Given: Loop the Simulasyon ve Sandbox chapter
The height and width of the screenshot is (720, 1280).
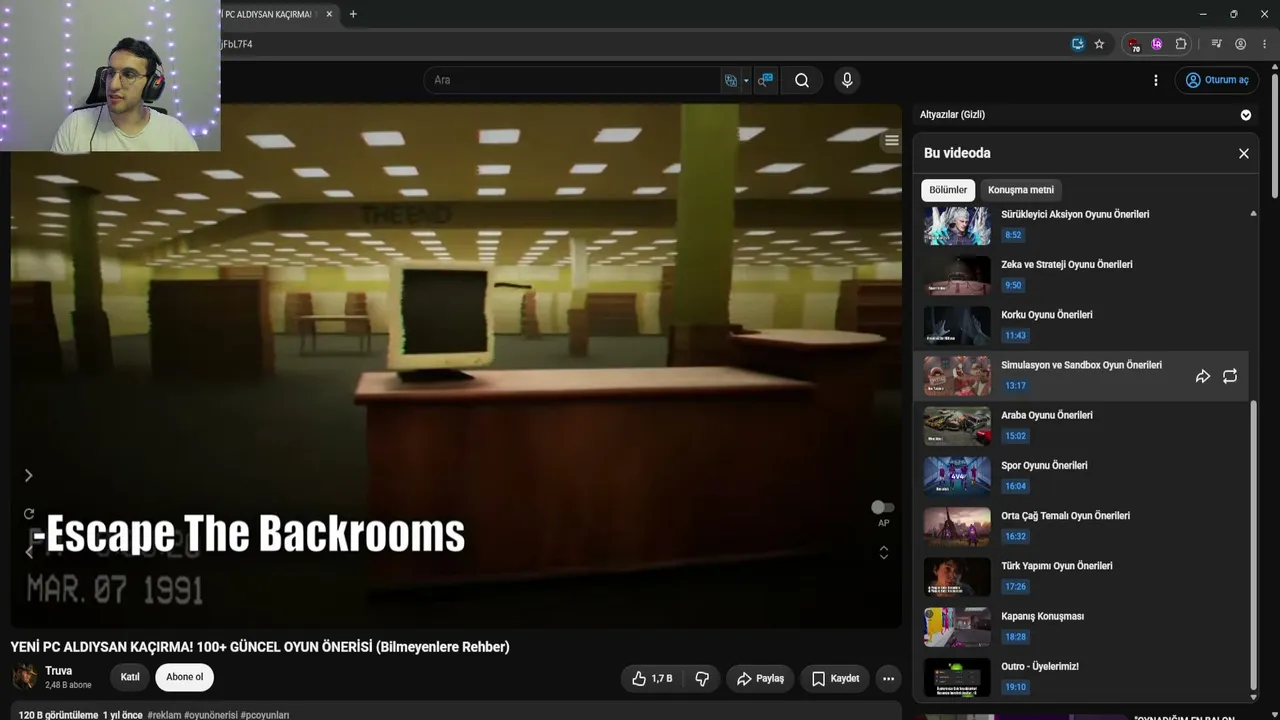Looking at the screenshot, I should (1230, 376).
